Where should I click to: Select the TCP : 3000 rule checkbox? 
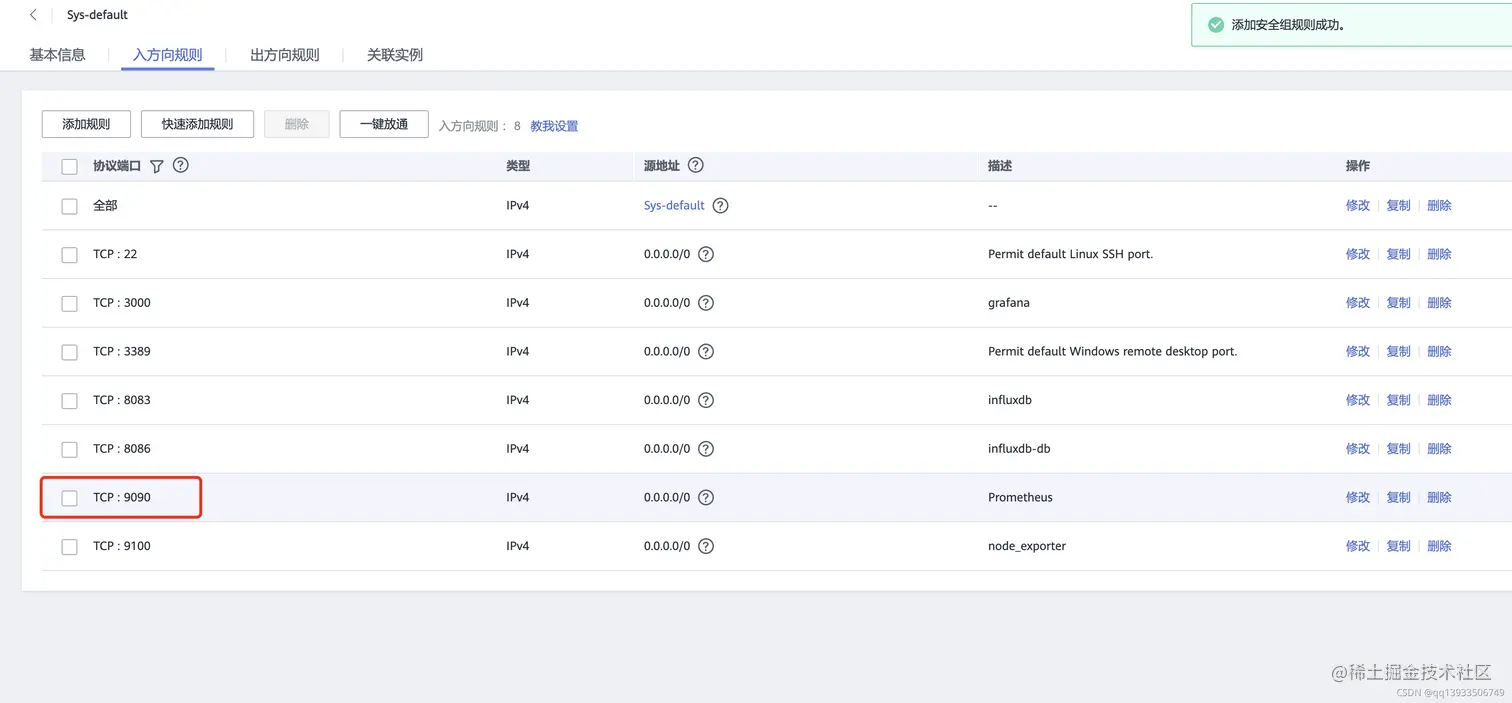69,304
